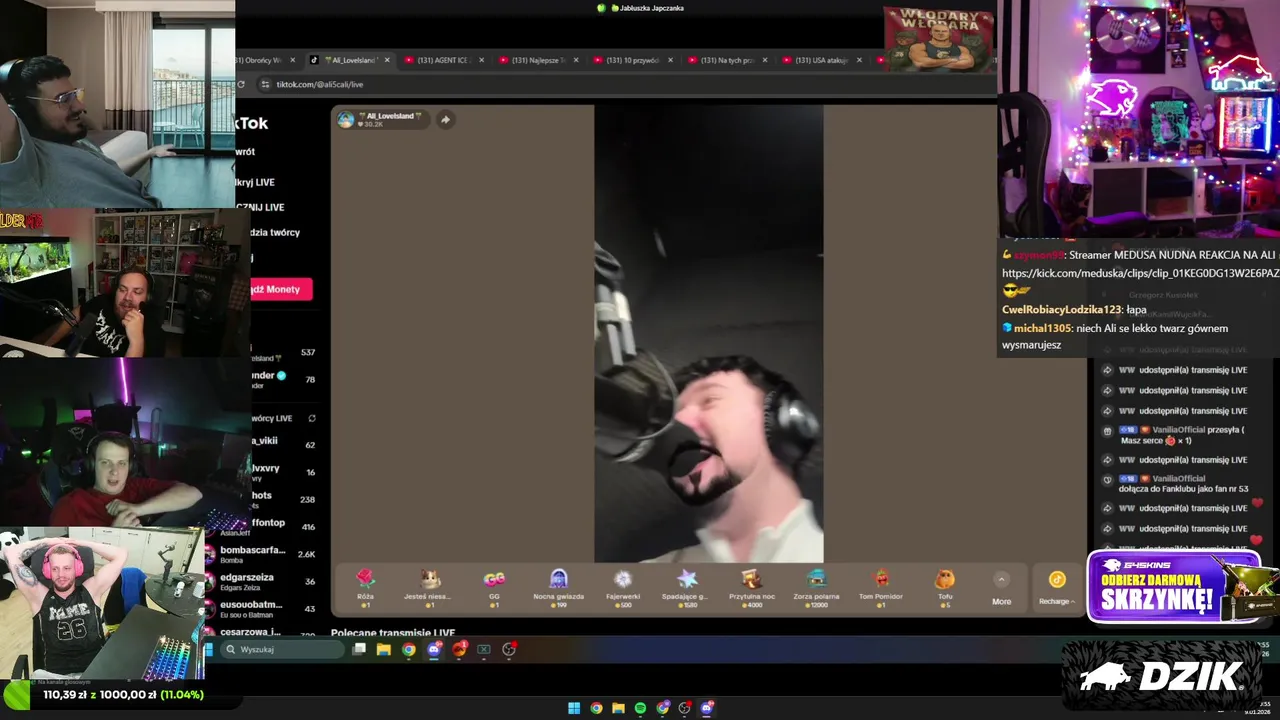Screen dimensions: 1280x720
Task: Refresh the recommended LIVE creators list
Action: [x=312, y=418]
